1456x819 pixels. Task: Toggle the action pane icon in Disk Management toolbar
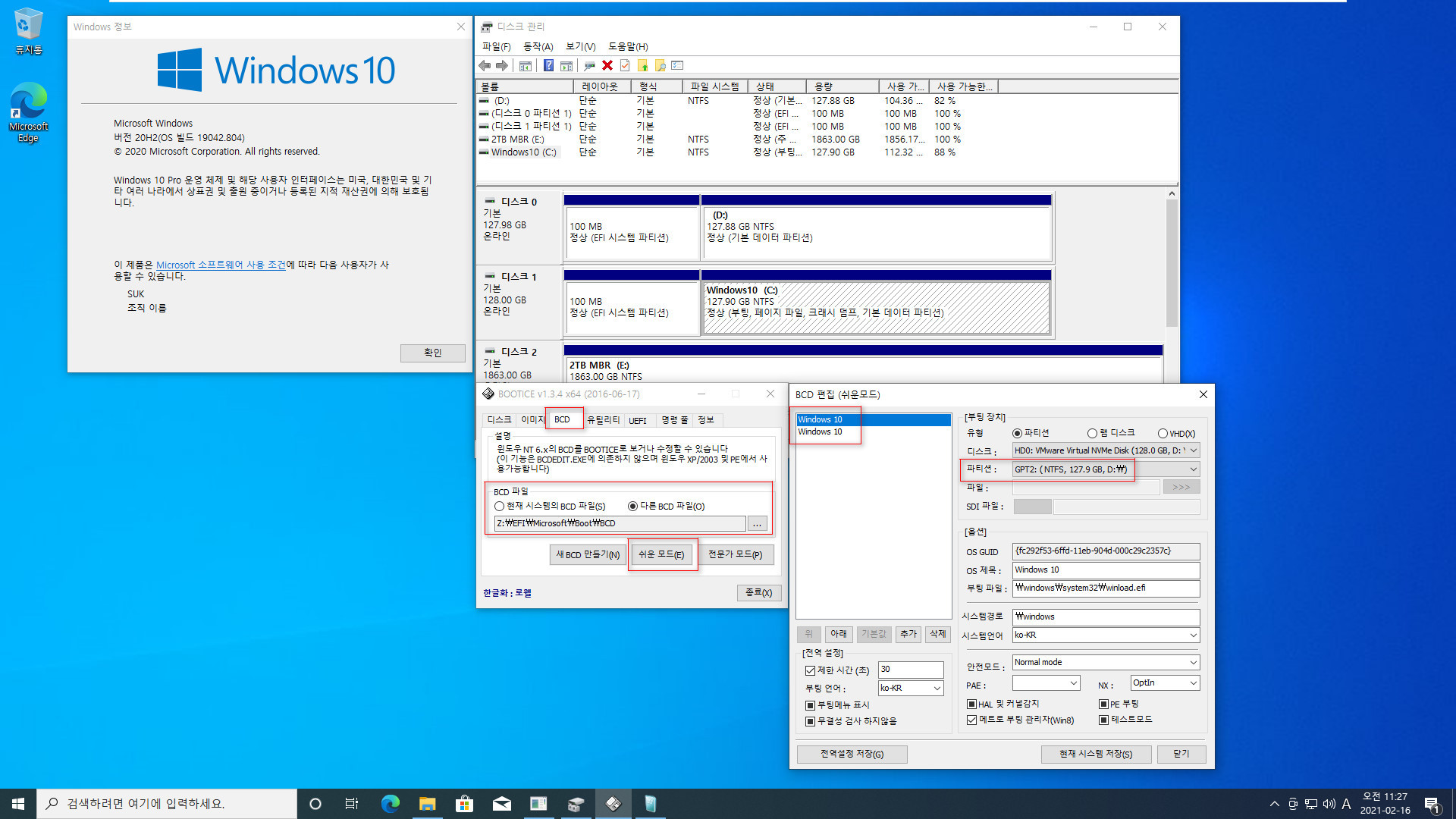(566, 66)
